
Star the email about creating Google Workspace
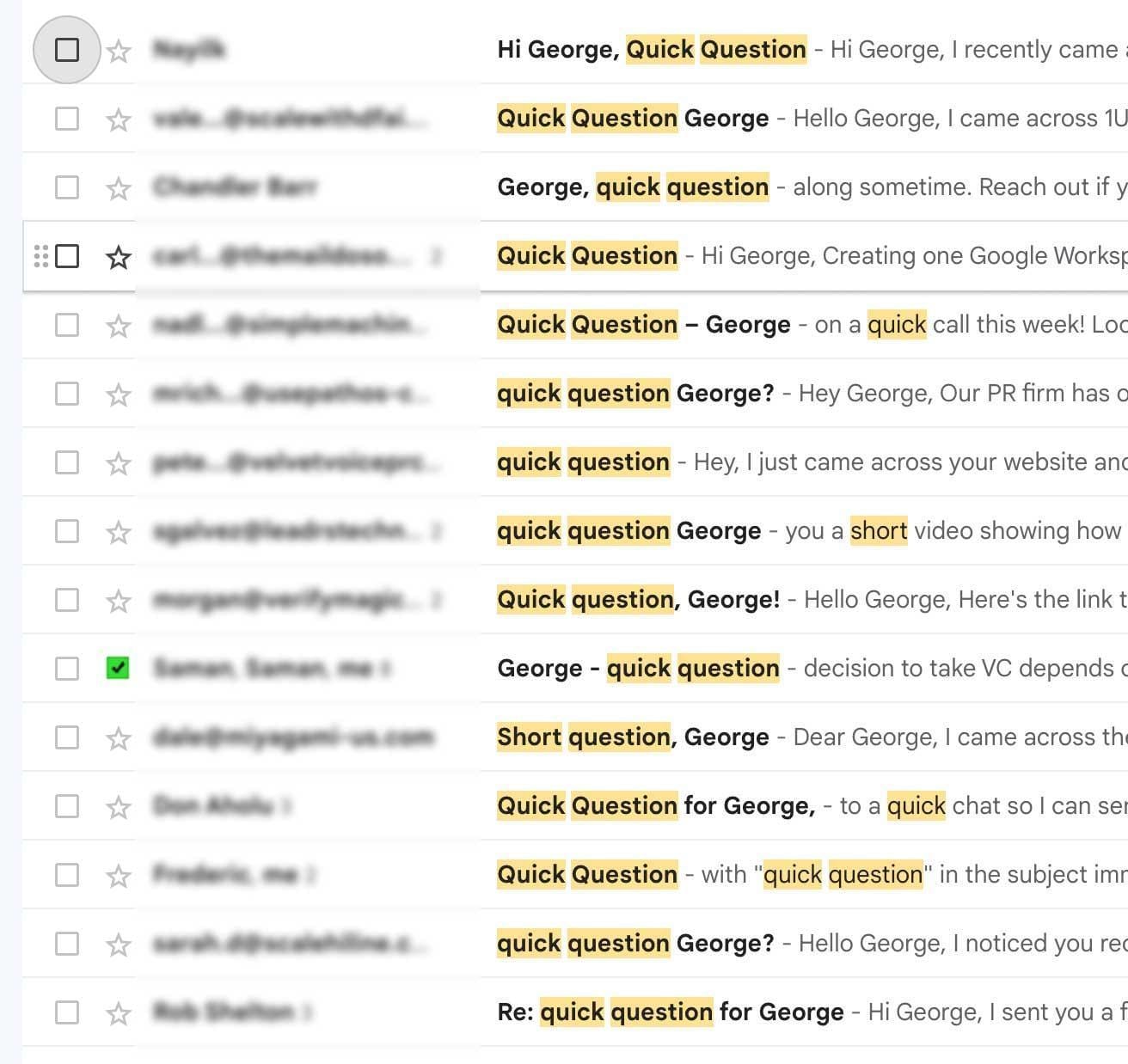[119, 257]
